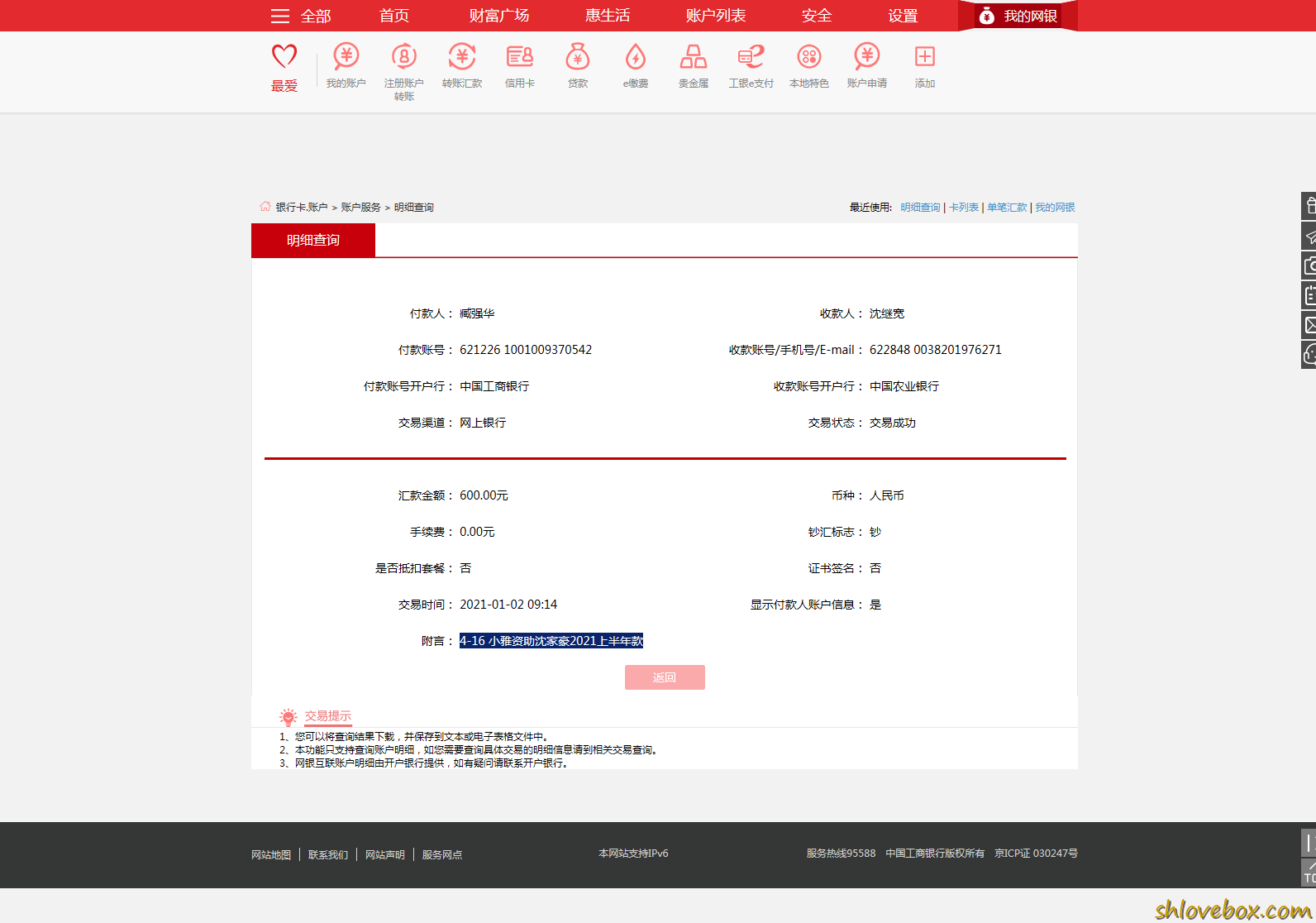Viewport: 1316px width, 923px height.
Task: Click the gift icon in right sidebar
Action: tap(1309, 206)
